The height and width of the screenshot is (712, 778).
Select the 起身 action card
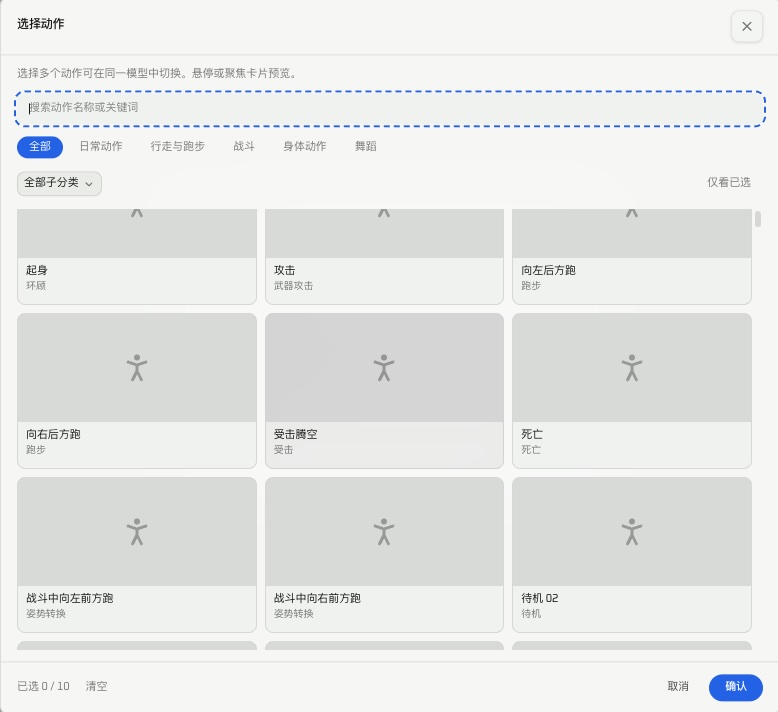point(137,257)
